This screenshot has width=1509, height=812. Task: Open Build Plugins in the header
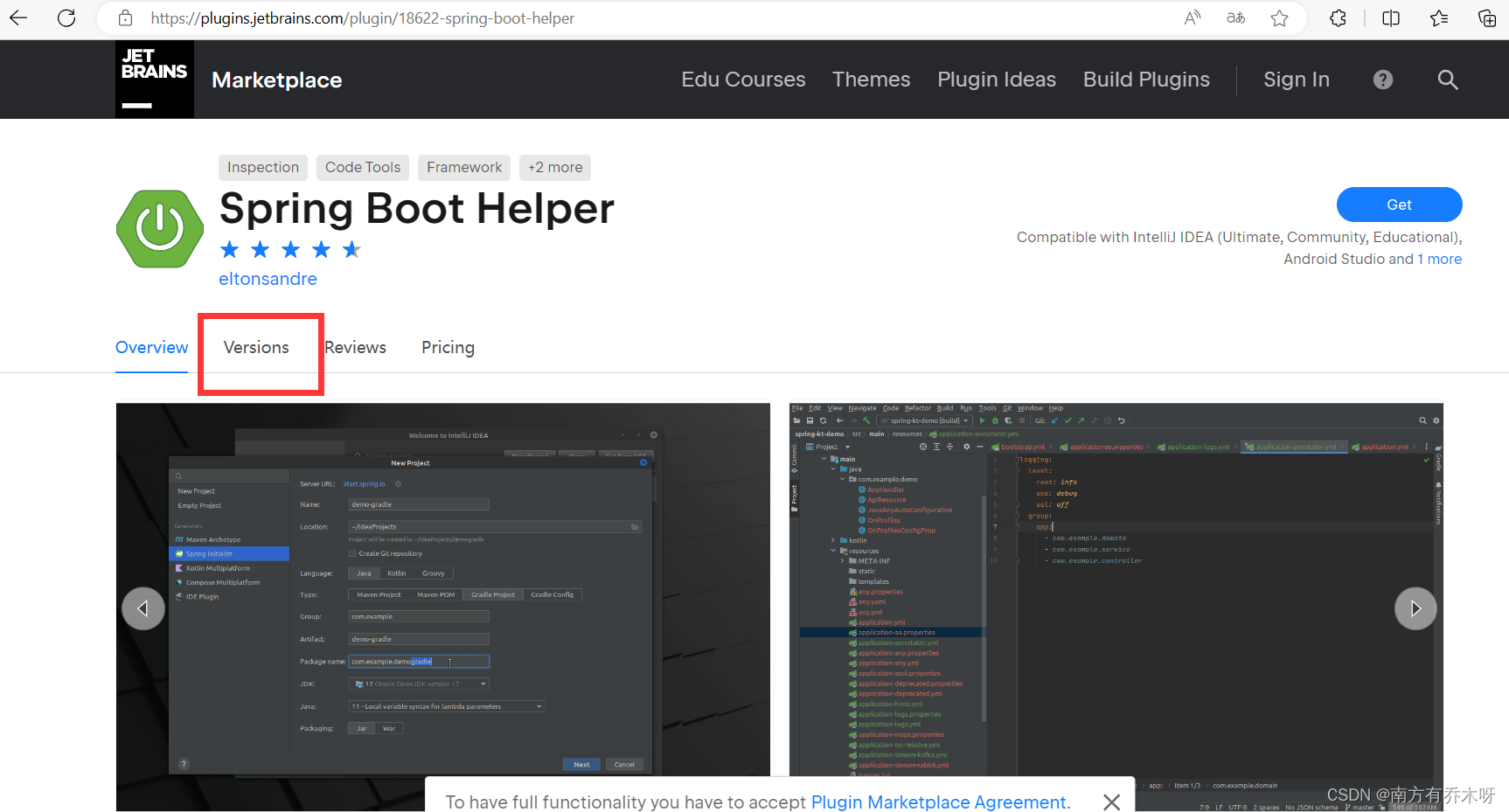click(x=1146, y=80)
